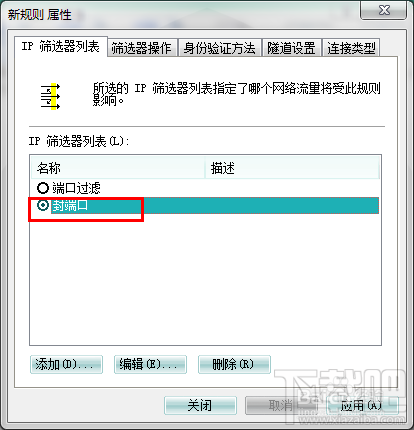Switch to the 连接类型 tab
The width and height of the screenshot is (414, 430).
[x=351, y=48]
